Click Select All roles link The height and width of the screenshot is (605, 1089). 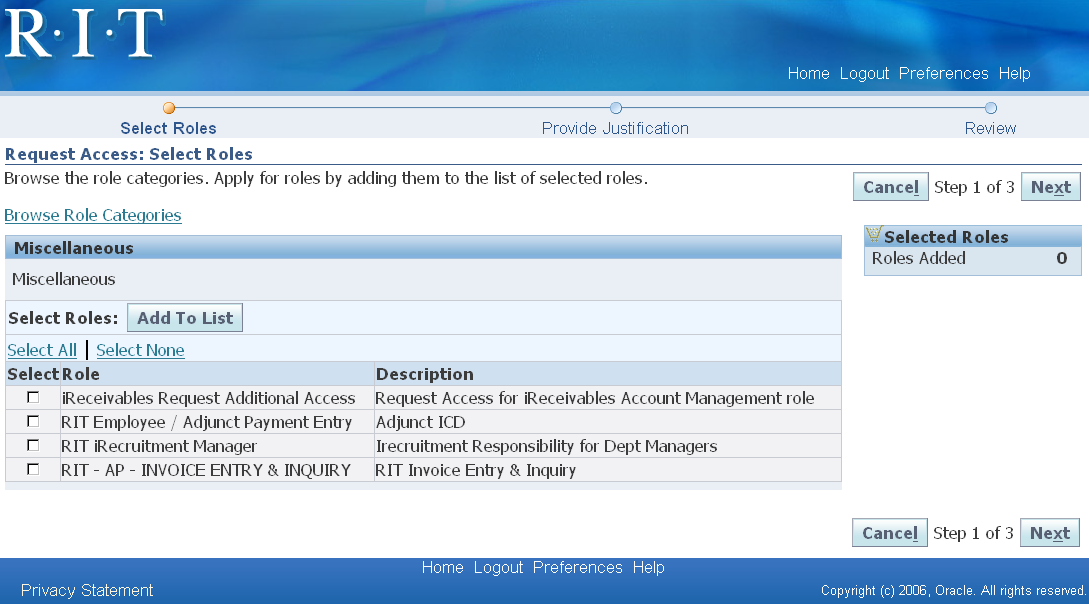pos(42,350)
